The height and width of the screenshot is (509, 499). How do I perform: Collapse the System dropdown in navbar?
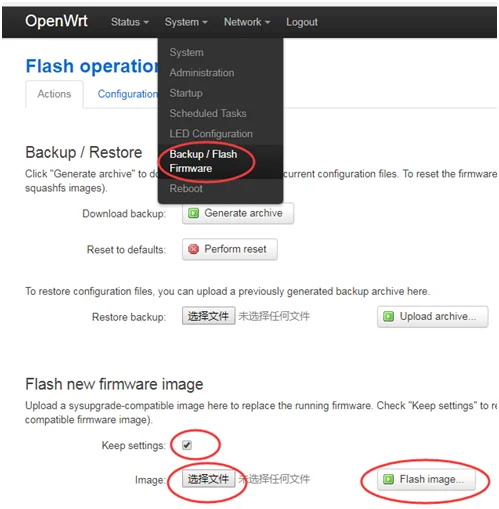(186, 22)
